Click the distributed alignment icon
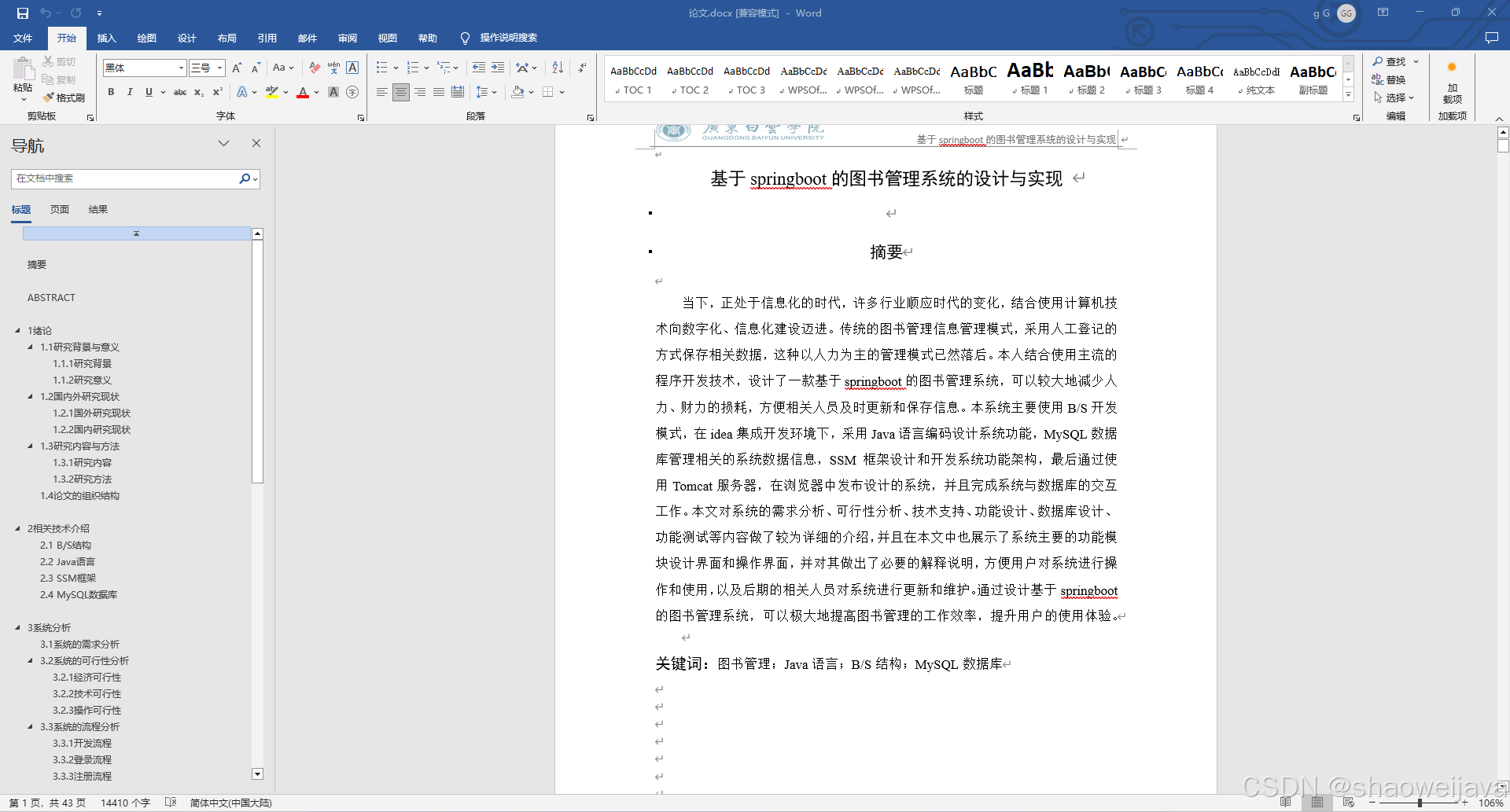 [458, 92]
